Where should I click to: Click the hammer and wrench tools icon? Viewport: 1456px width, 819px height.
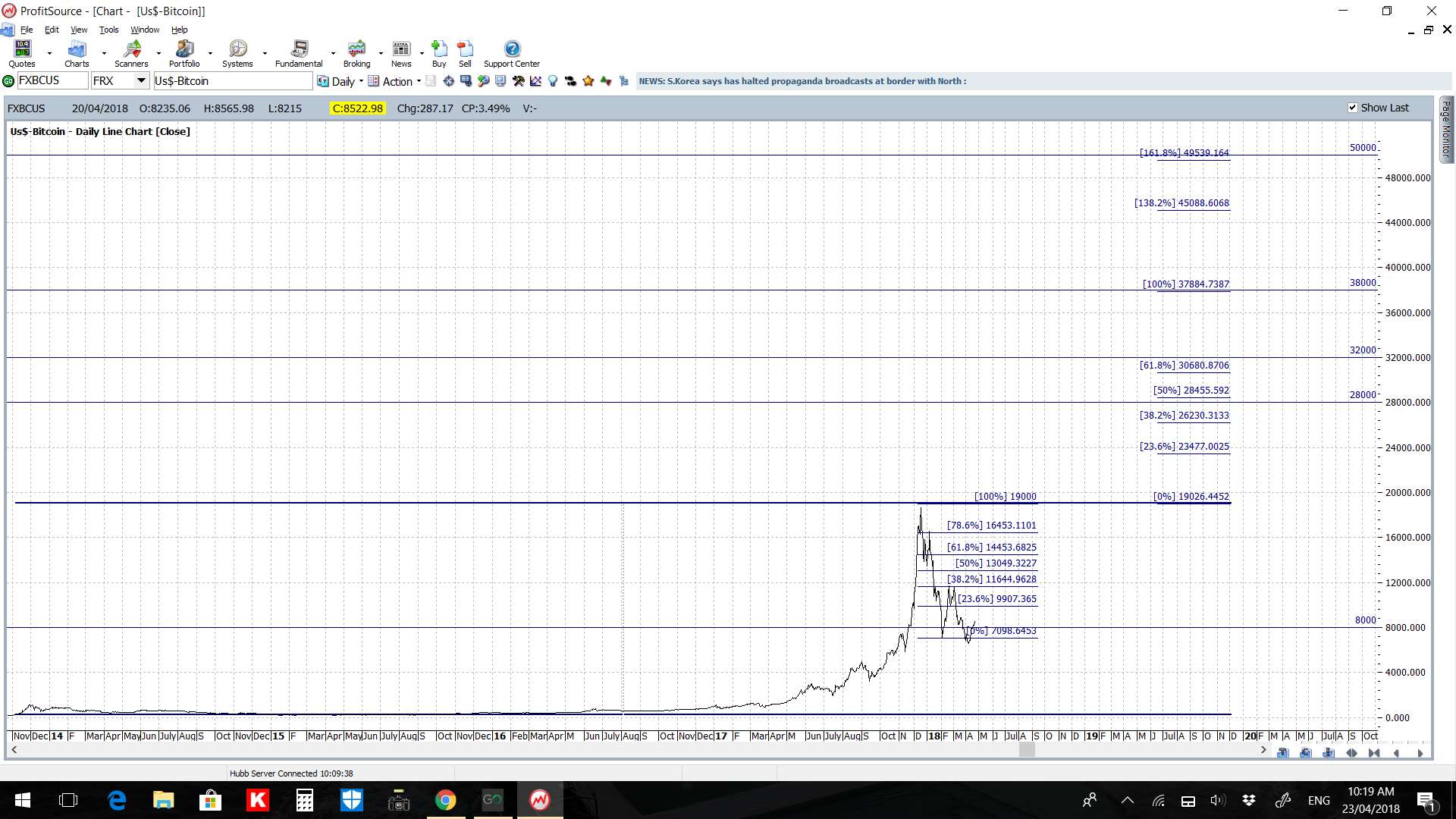click(x=519, y=81)
